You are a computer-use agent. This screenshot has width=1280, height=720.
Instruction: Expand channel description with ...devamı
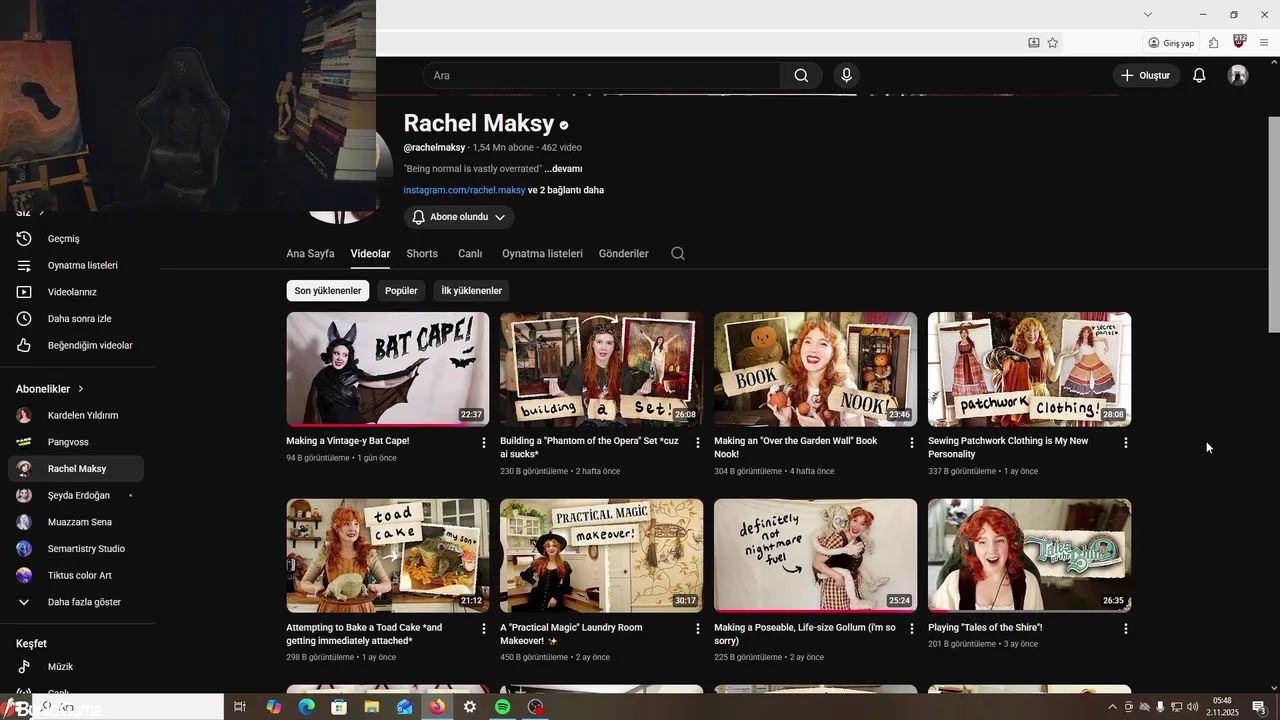pyautogui.click(x=563, y=169)
